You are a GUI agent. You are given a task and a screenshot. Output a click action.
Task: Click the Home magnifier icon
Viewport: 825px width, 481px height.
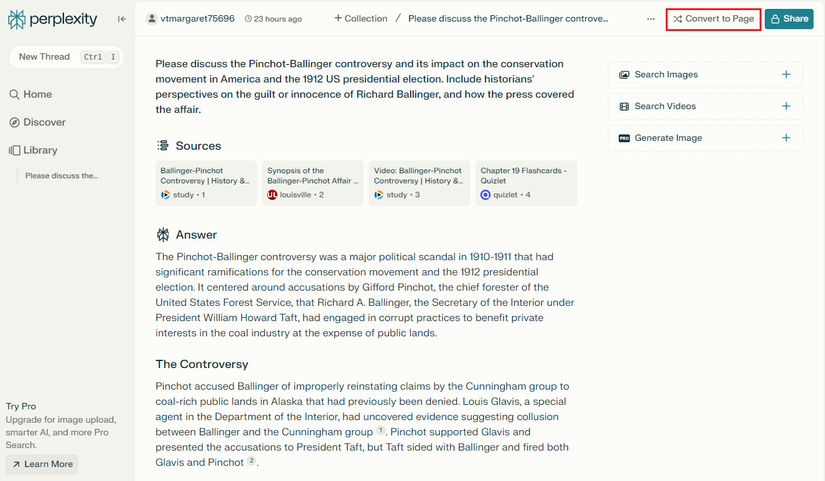click(14, 94)
